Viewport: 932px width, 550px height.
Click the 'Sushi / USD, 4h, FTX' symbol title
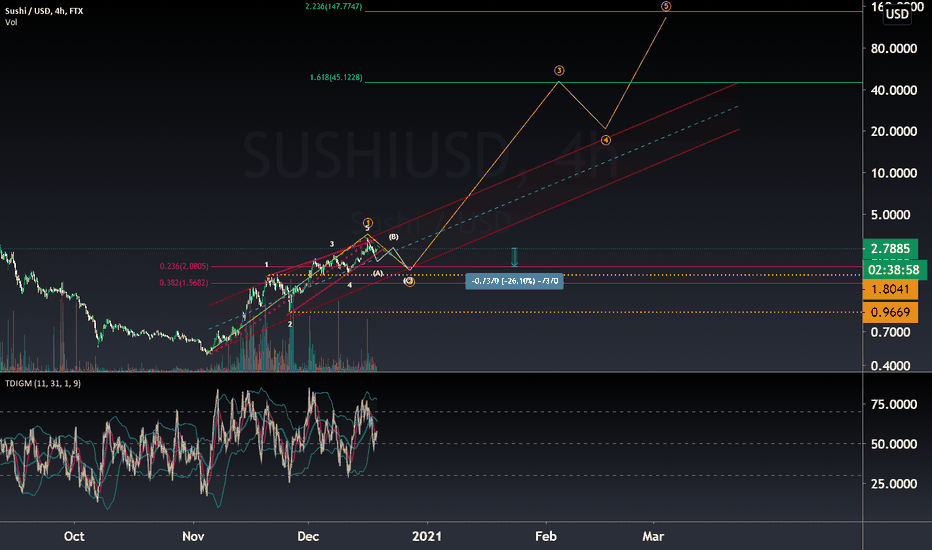click(x=44, y=11)
